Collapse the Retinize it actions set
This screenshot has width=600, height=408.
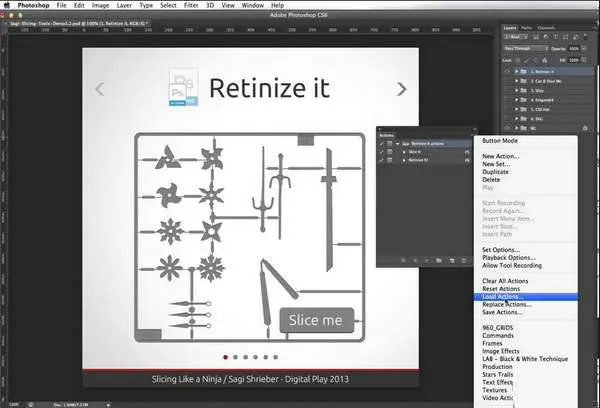[398, 144]
